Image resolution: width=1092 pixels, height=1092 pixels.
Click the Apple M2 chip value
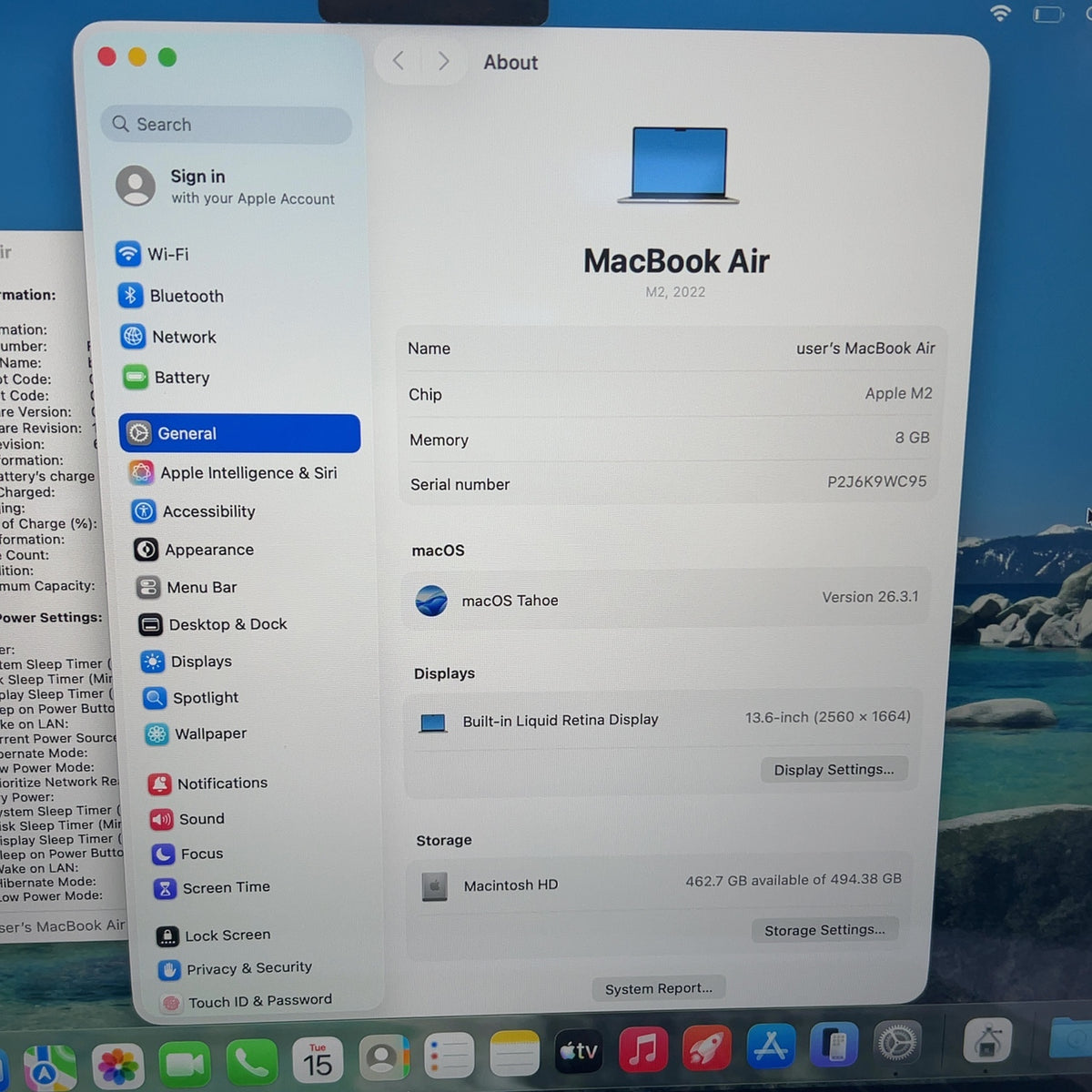pyautogui.click(x=898, y=393)
